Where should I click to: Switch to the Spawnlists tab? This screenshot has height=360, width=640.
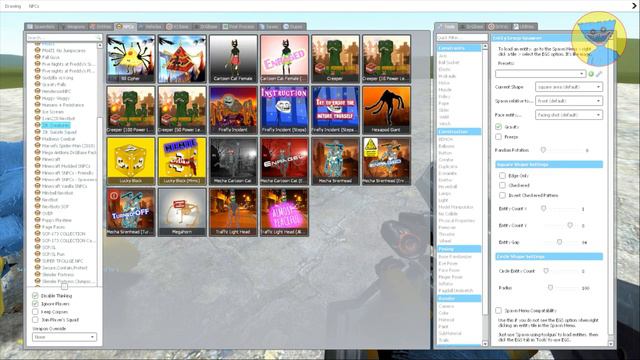pos(41,27)
